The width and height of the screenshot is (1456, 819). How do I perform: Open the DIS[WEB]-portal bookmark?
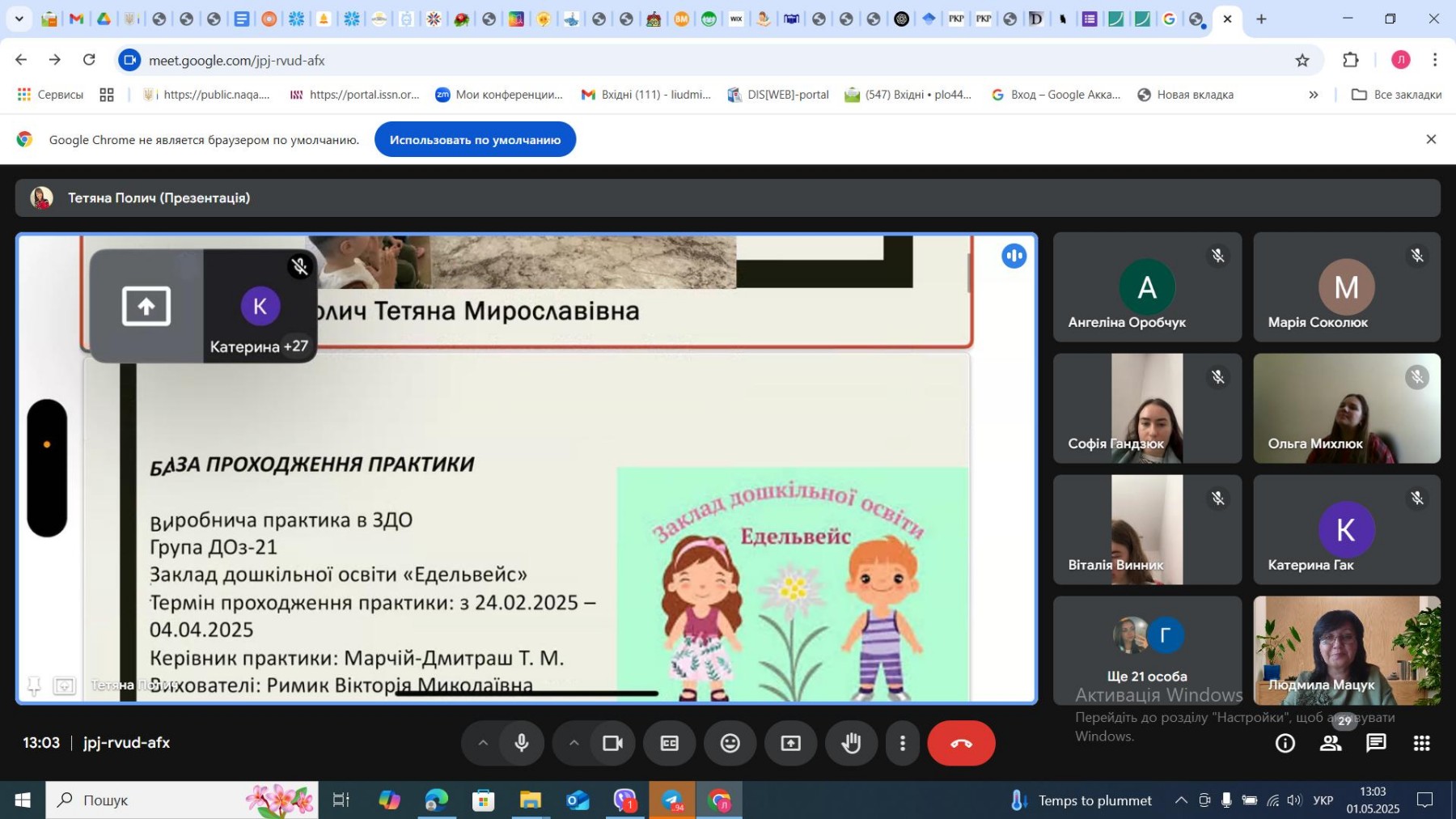coord(778,95)
